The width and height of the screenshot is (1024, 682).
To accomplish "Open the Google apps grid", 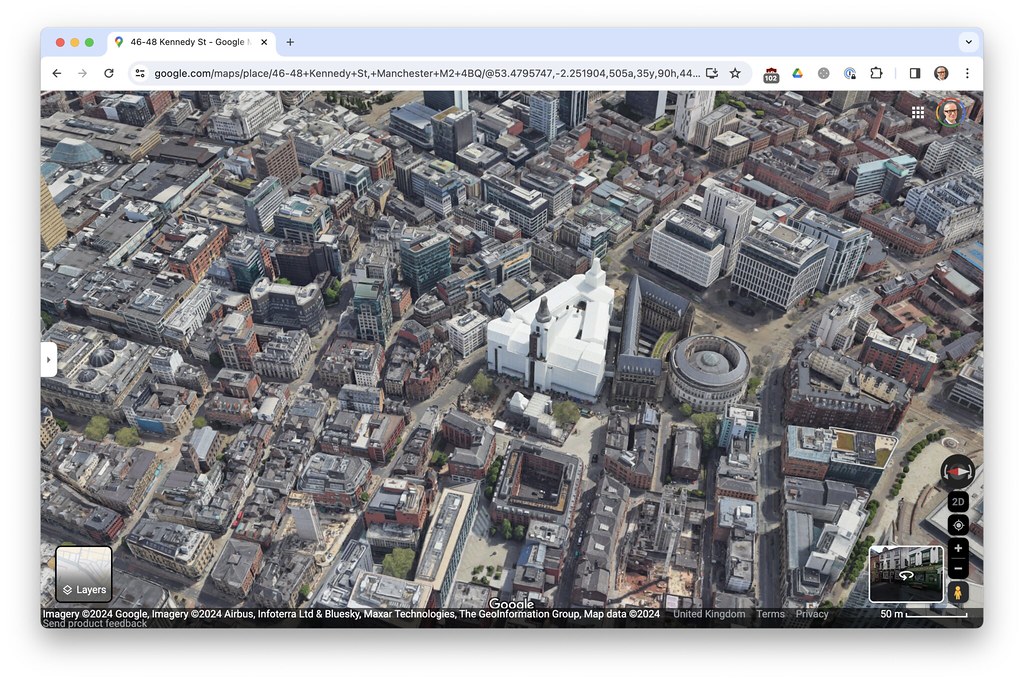I will (x=918, y=112).
